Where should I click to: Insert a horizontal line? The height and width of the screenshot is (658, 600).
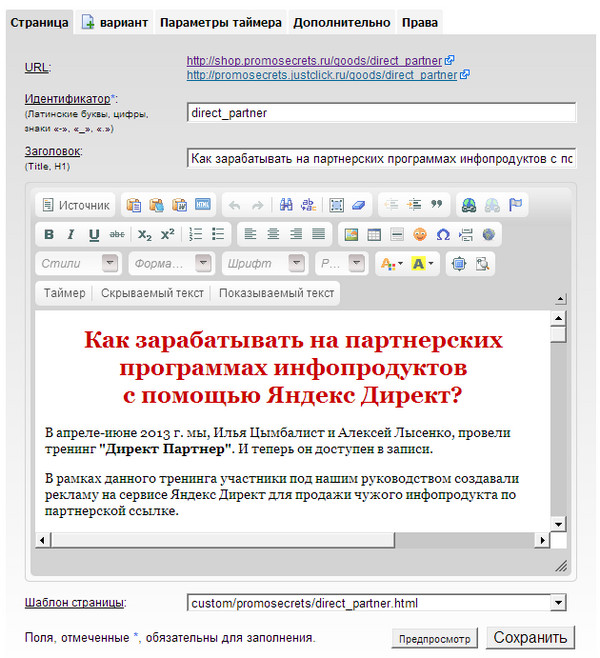click(397, 234)
